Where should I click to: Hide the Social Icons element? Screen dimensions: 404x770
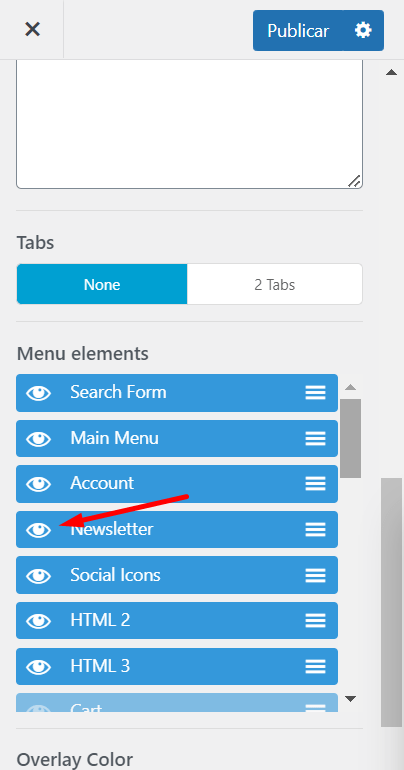(x=38, y=576)
